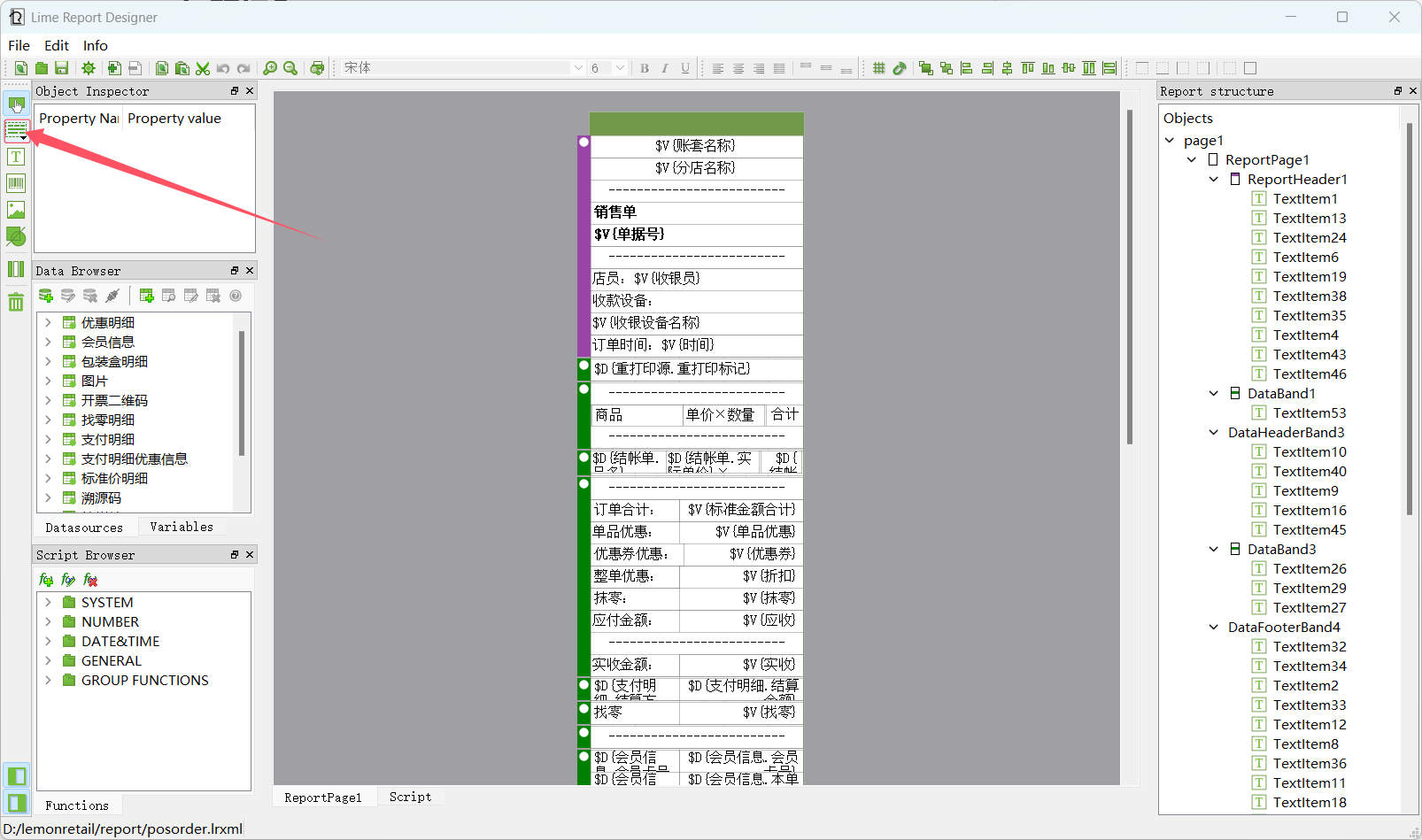This screenshot has height=840, width=1422.
Task: Click the Bring to Front icon
Action: (926, 68)
